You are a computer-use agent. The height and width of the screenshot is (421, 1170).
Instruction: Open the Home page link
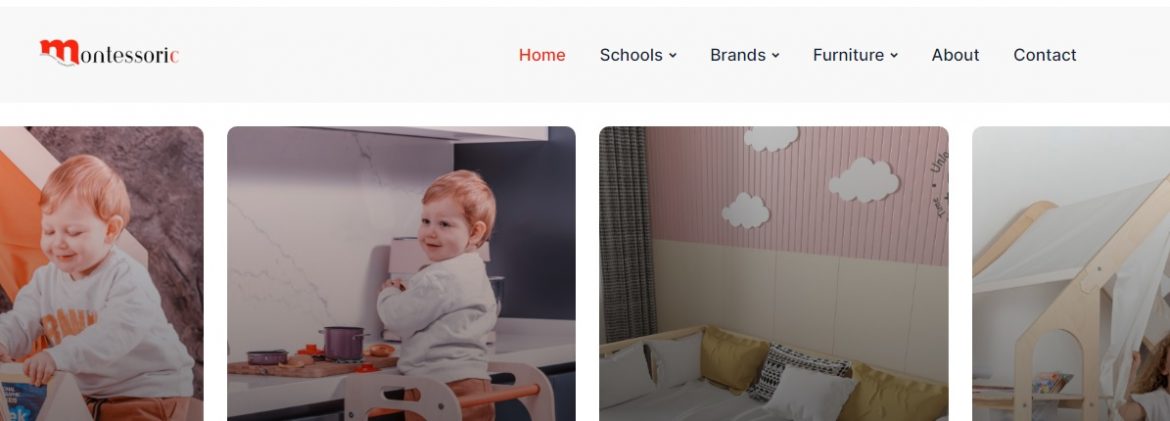tap(542, 55)
